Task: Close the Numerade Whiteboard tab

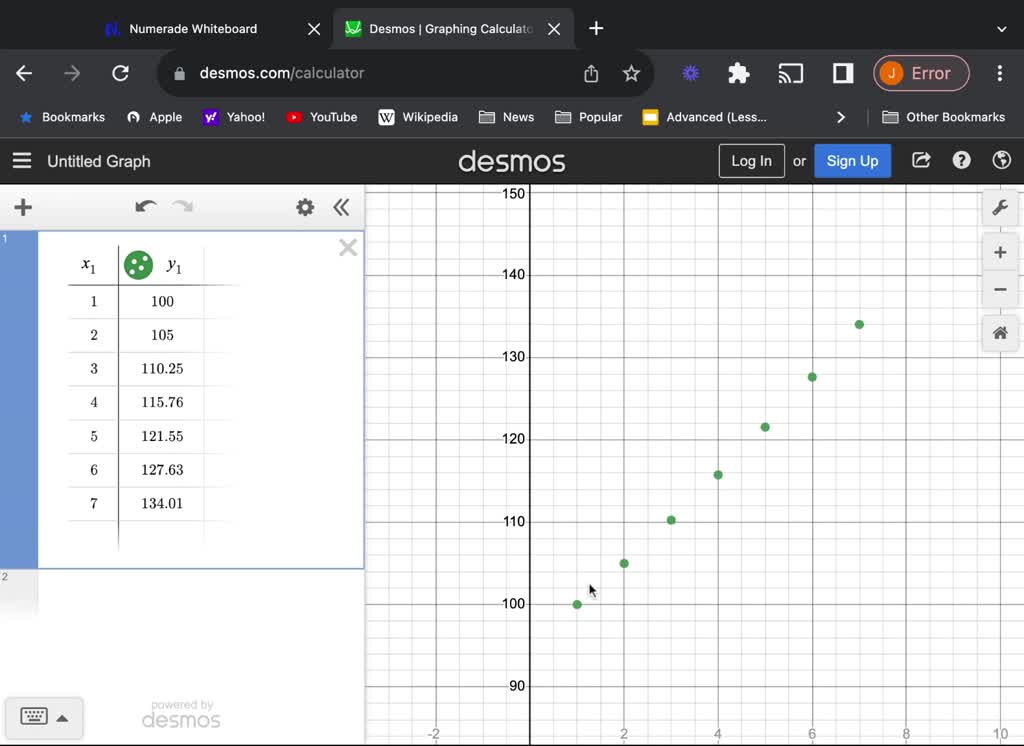Action: (314, 29)
